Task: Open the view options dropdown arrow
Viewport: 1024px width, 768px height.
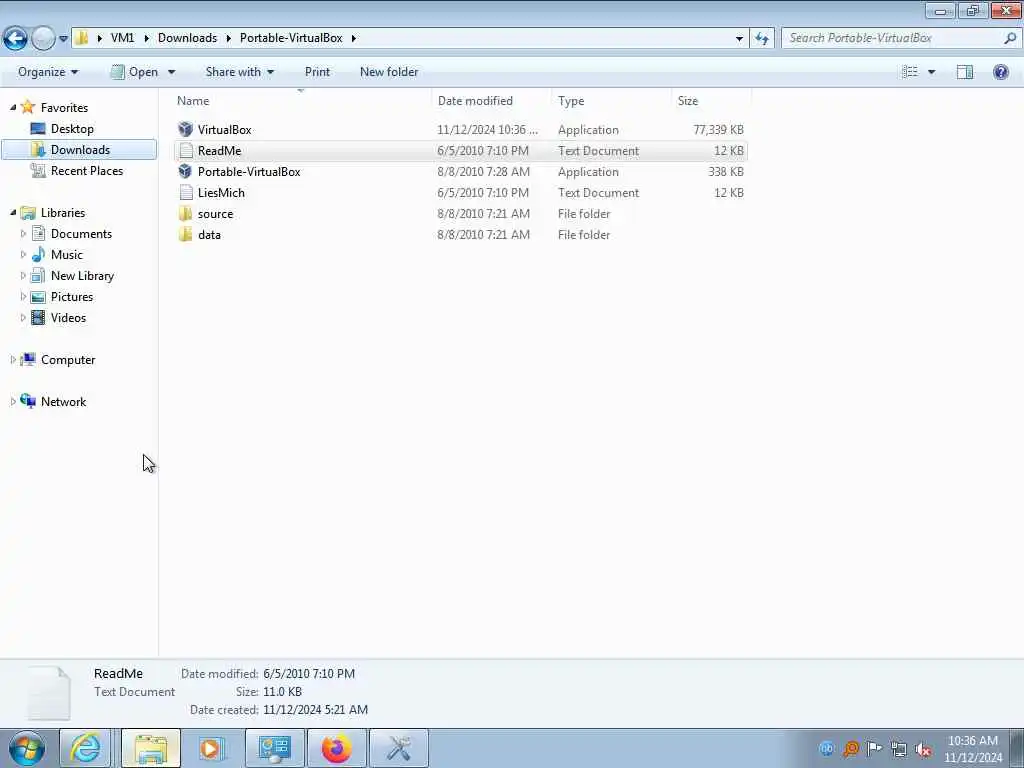Action: (x=931, y=72)
